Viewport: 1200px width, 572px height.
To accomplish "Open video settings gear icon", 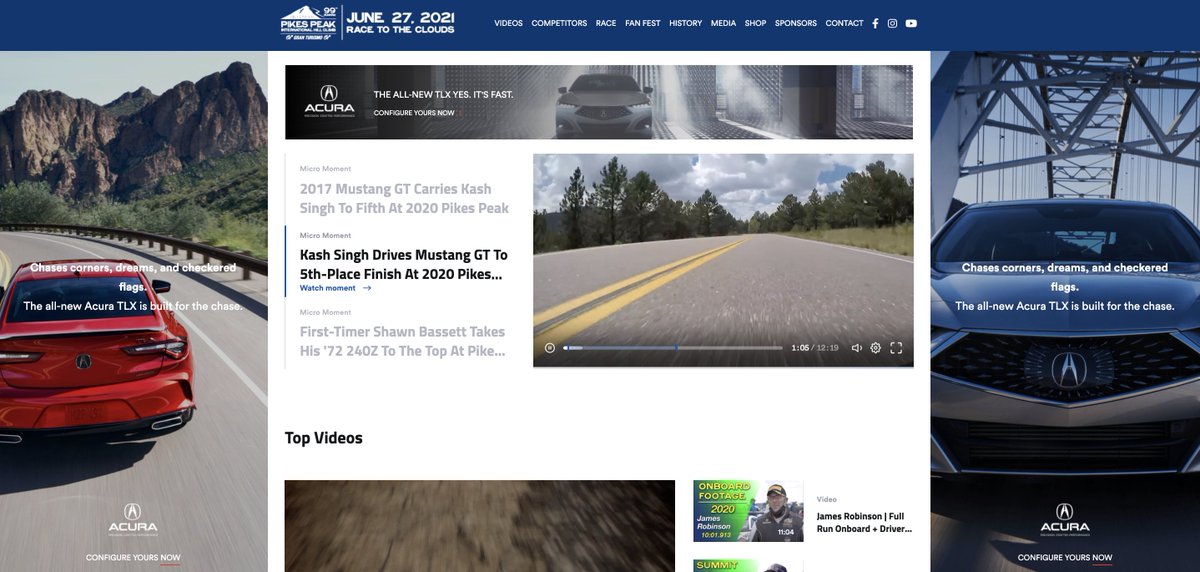I will tap(876, 348).
